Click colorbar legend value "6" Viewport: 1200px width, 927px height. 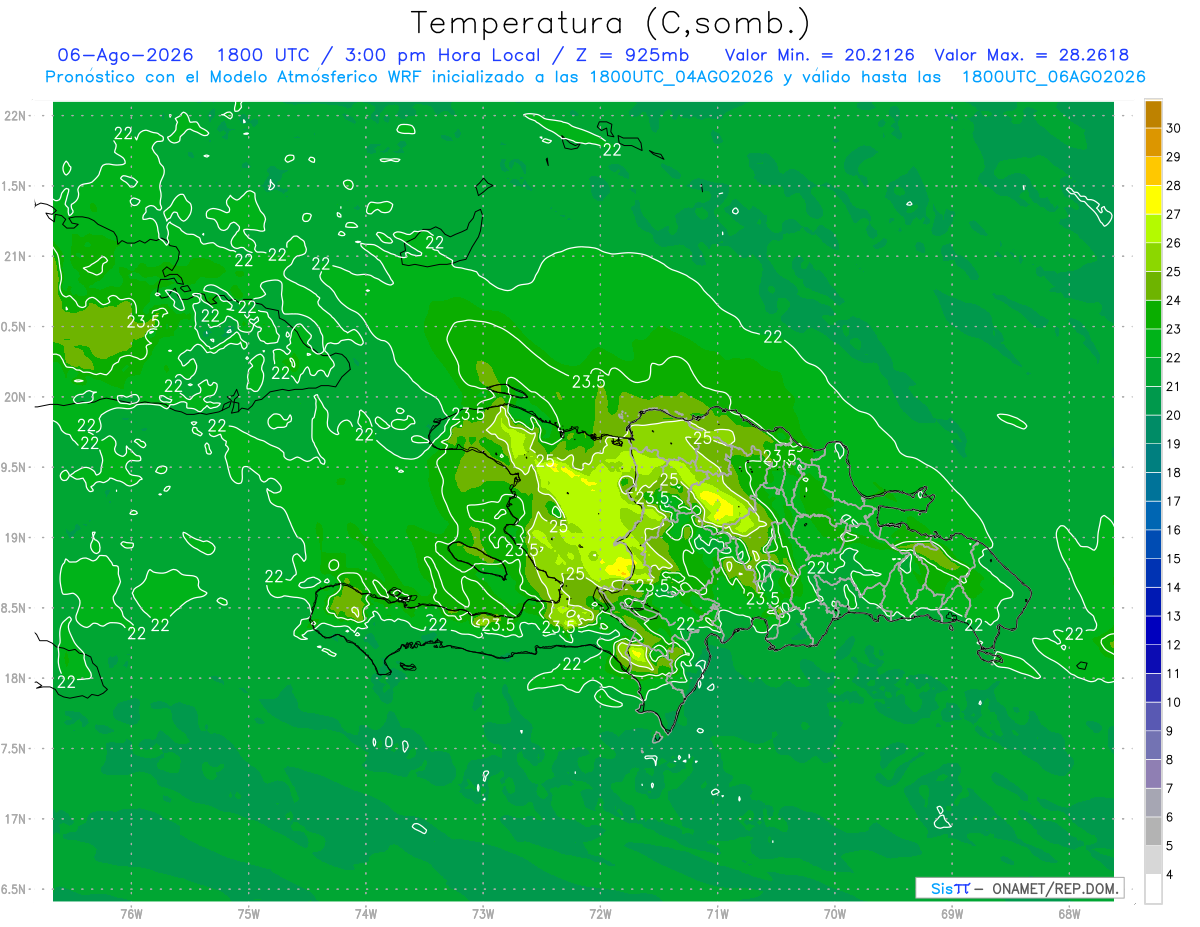1171,817
